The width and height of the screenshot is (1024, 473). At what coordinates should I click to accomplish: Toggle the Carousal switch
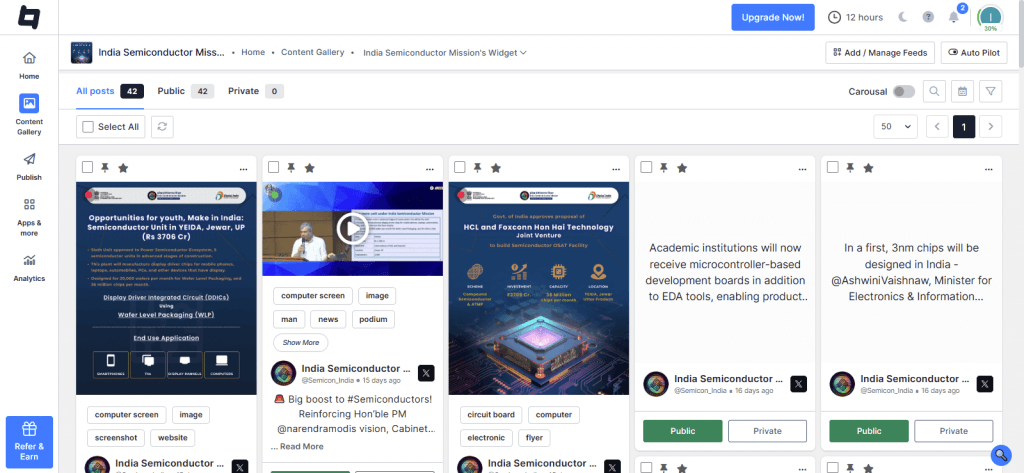(903, 91)
